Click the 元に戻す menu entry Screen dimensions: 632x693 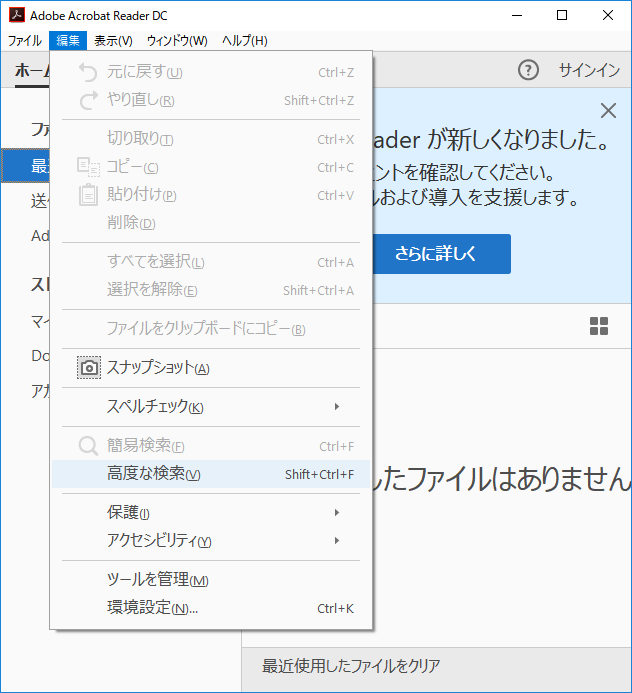(211, 72)
